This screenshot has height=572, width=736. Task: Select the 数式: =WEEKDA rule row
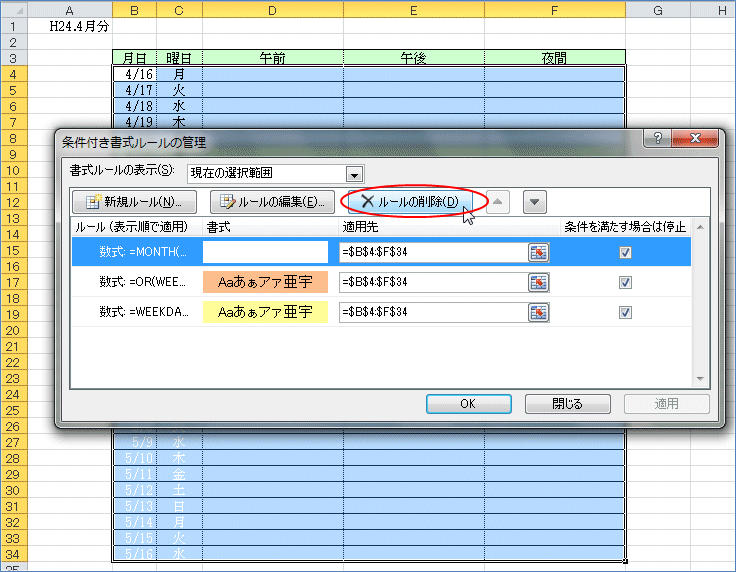381,312
